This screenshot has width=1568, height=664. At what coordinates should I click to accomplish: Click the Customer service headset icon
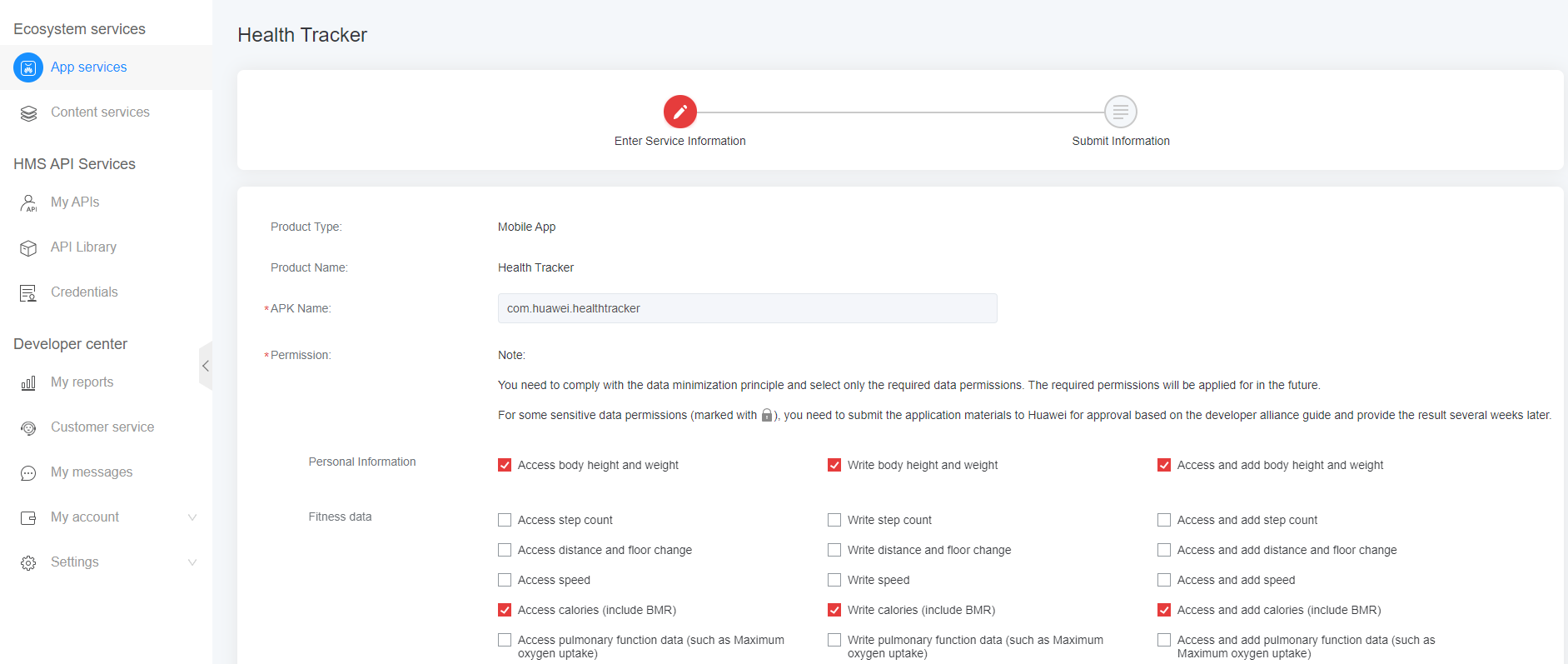(x=28, y=428)
